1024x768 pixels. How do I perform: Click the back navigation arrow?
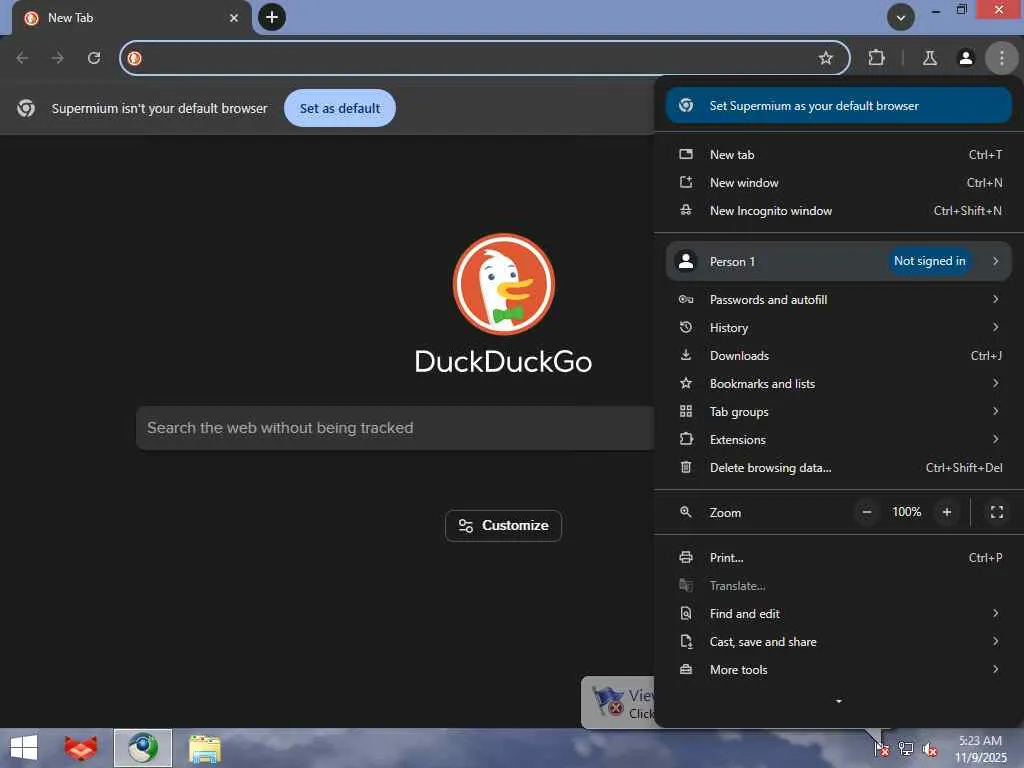[22, 58]
